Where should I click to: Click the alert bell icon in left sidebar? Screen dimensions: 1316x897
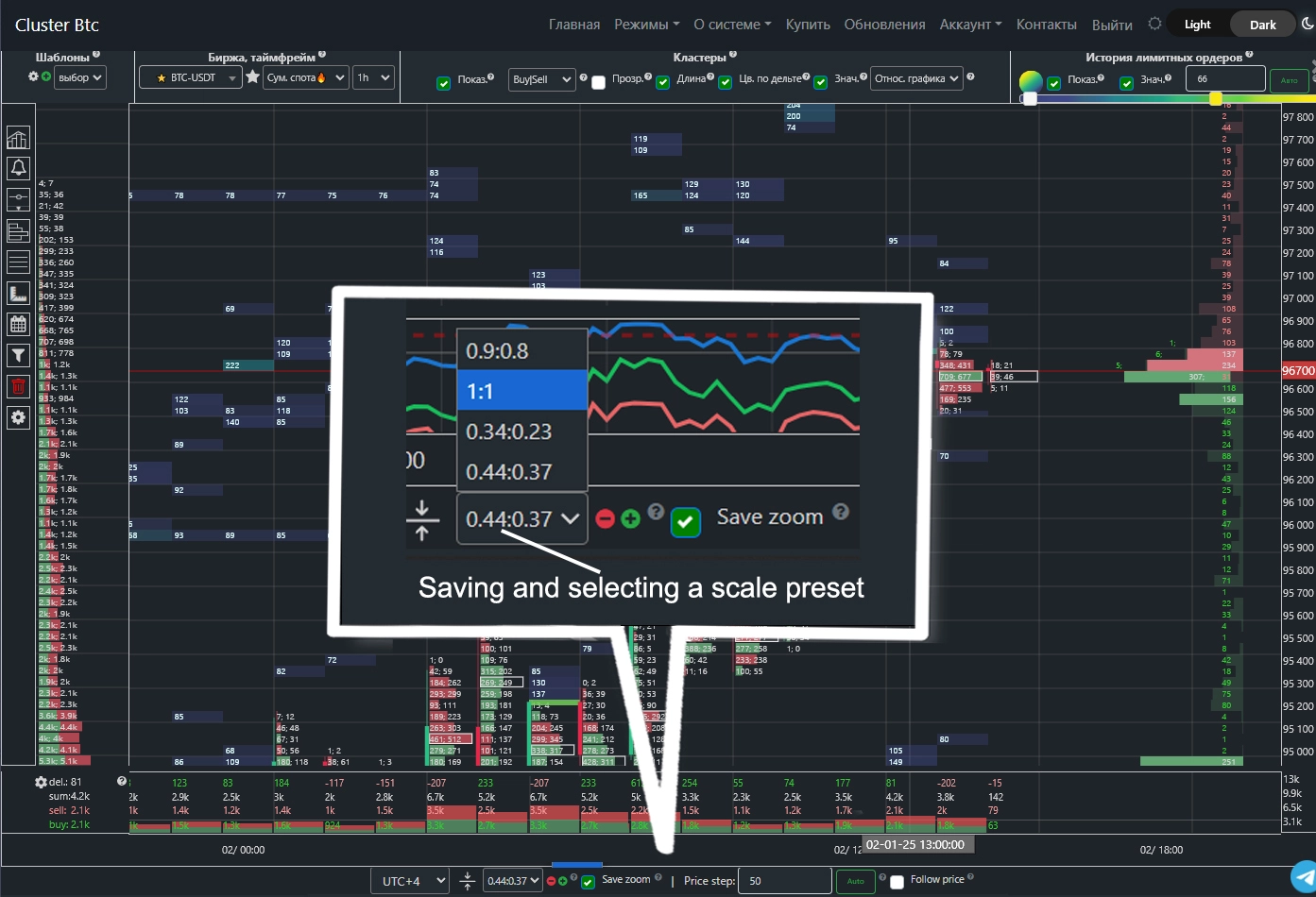(18, 169)
